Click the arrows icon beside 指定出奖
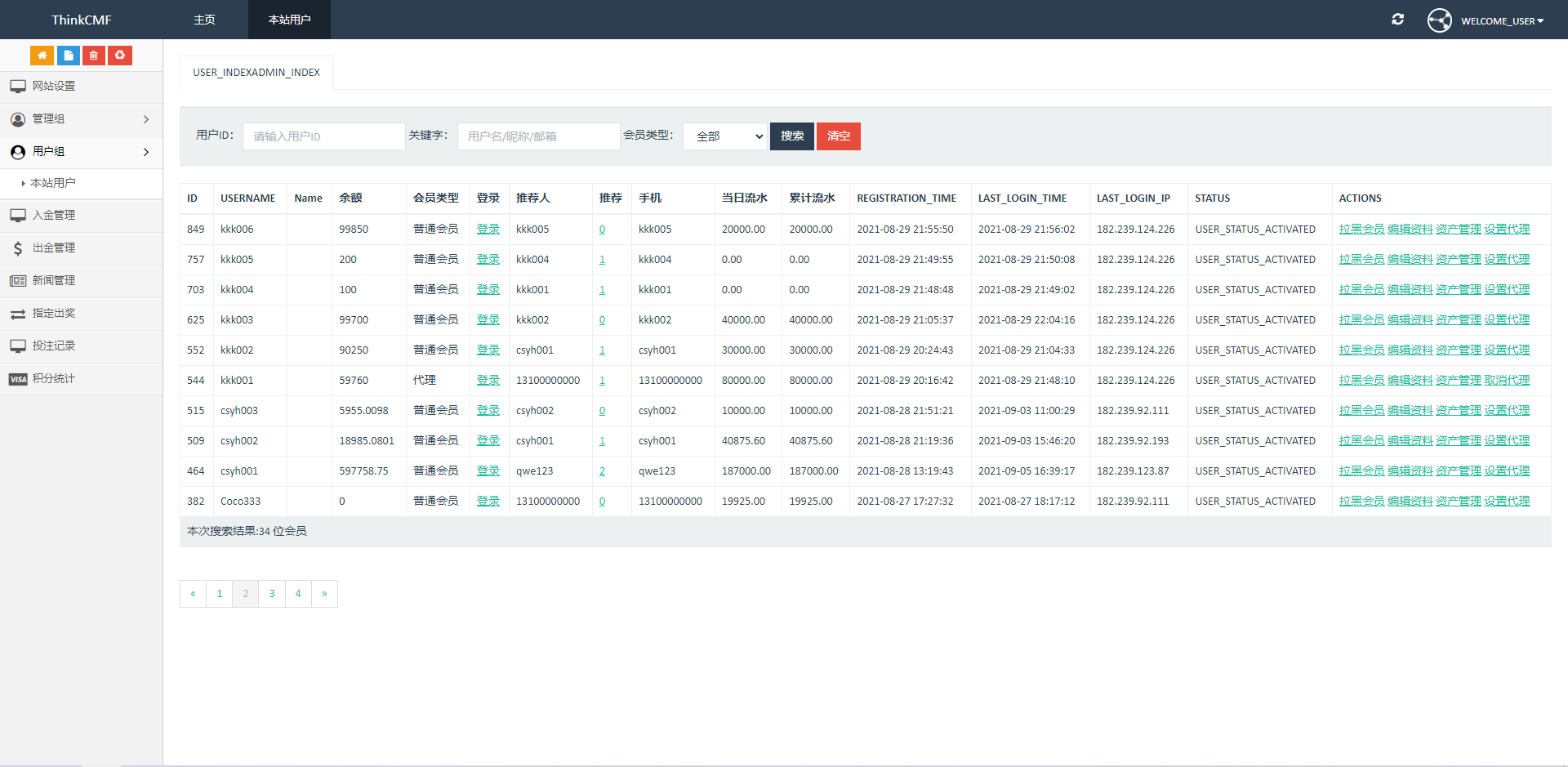This screenshot has width=1568, height=767. [18, 313]
